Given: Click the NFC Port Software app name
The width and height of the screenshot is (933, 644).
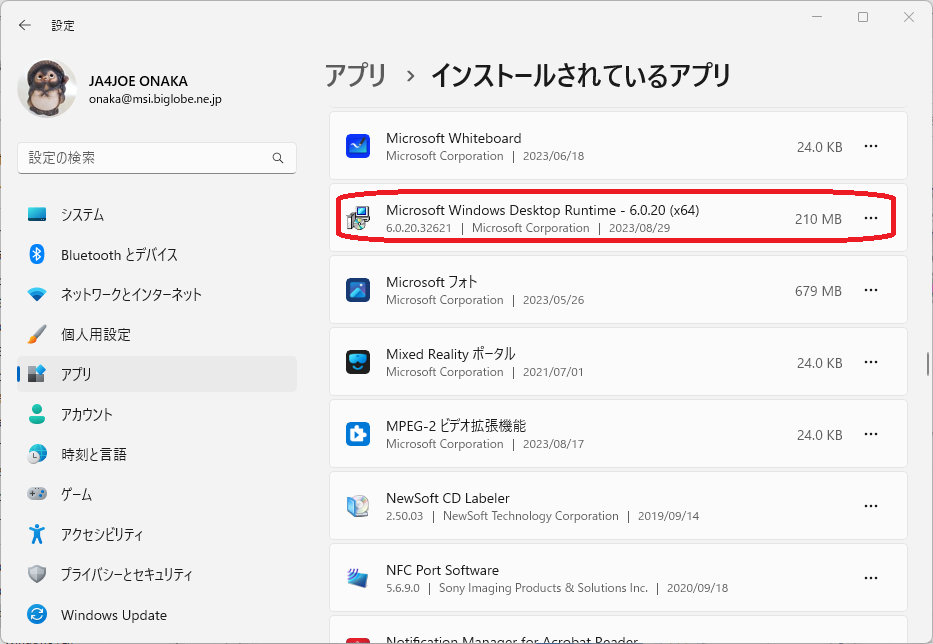Looking at the screenshot, I should tap(442, 570).
